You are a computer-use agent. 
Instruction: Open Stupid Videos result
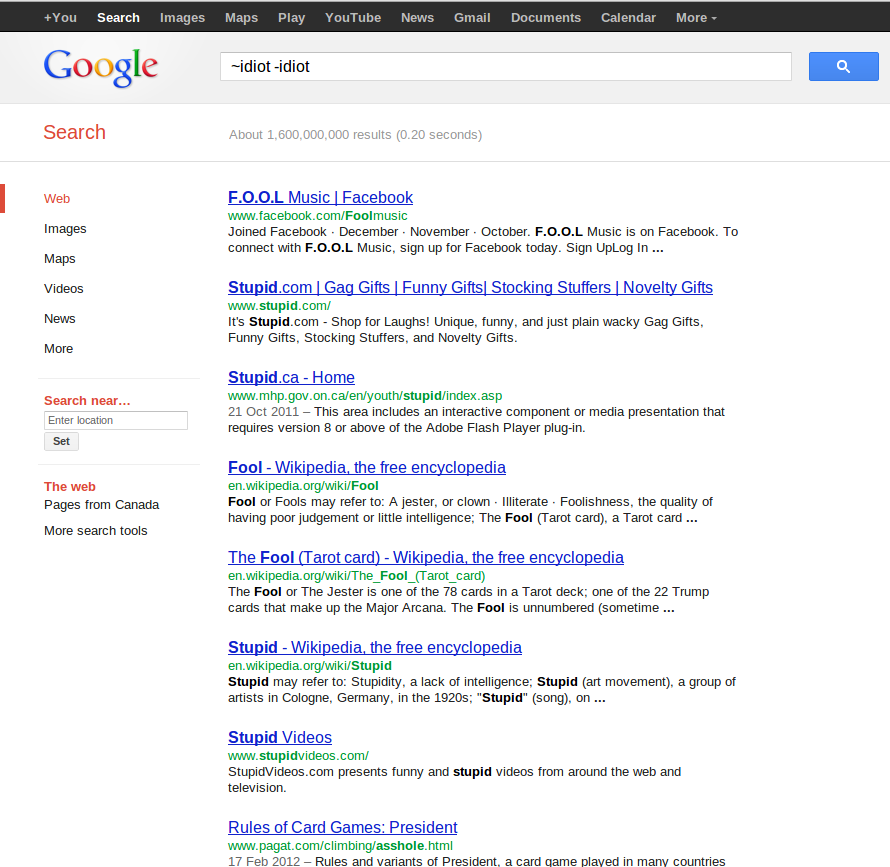coord(280,738)
